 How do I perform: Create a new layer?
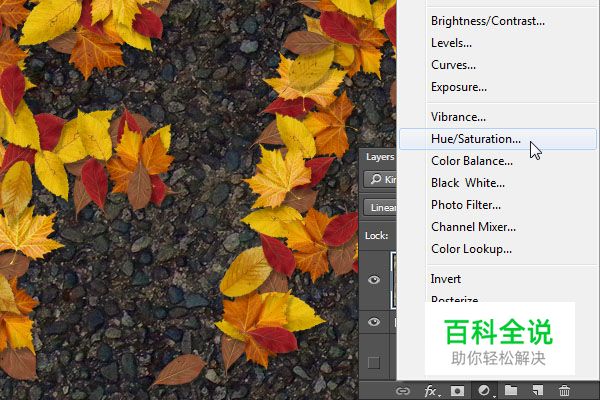(538, 390)
